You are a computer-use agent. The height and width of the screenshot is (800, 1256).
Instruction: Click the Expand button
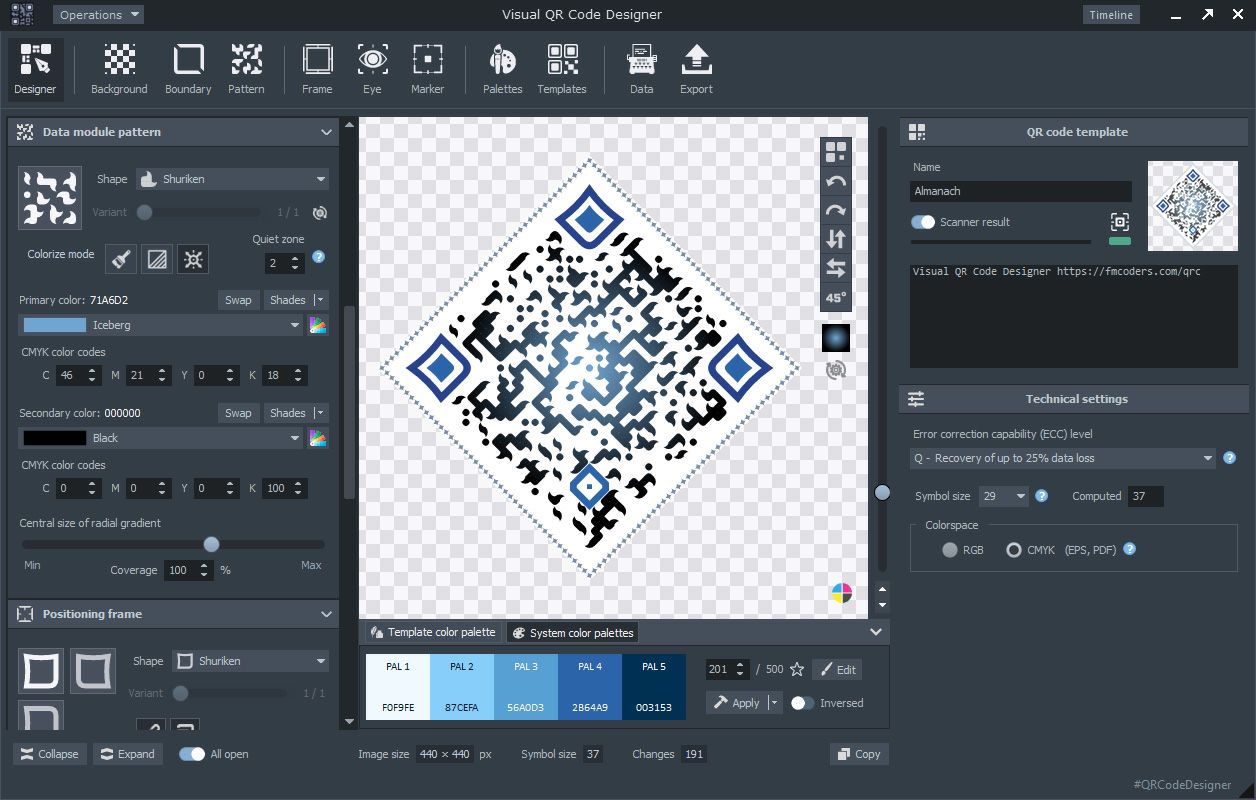pyautogui.click(x=130, y=754)
